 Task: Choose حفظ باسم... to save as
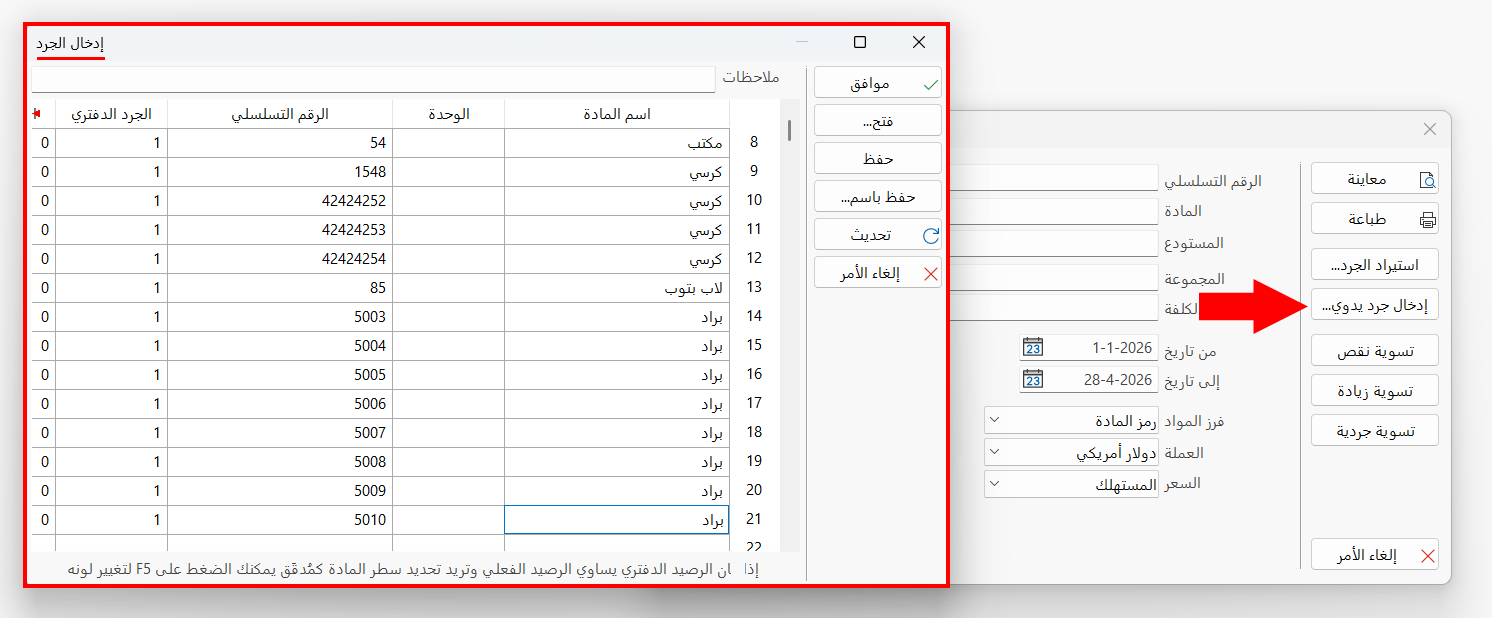pyautogui.click(x=877, y=197)
